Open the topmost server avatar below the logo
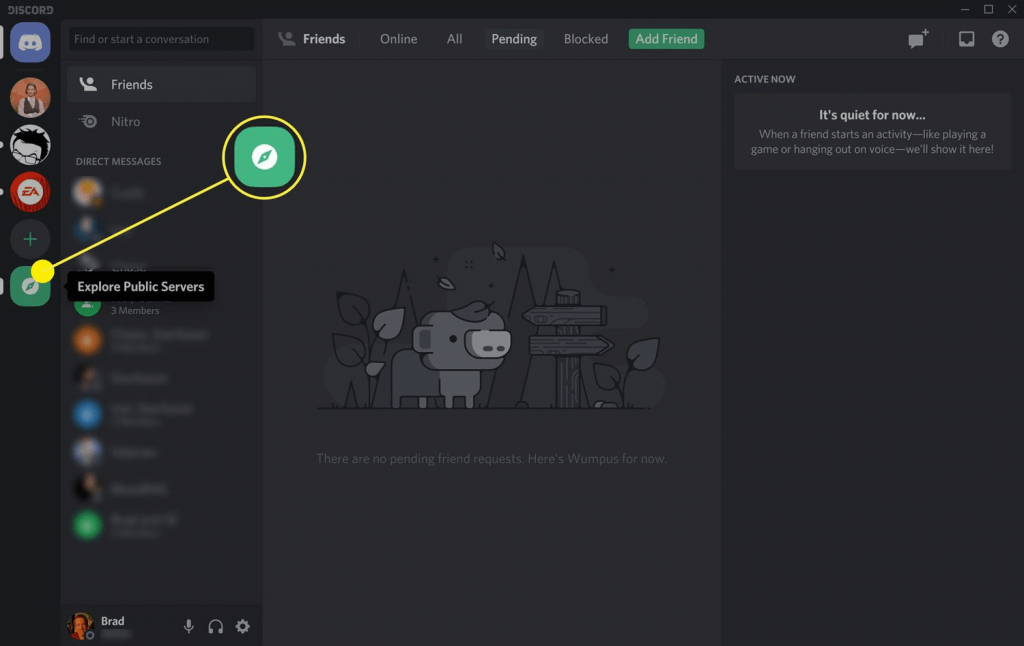Screen dimensions: 1024x646 [x=30, y=97]
